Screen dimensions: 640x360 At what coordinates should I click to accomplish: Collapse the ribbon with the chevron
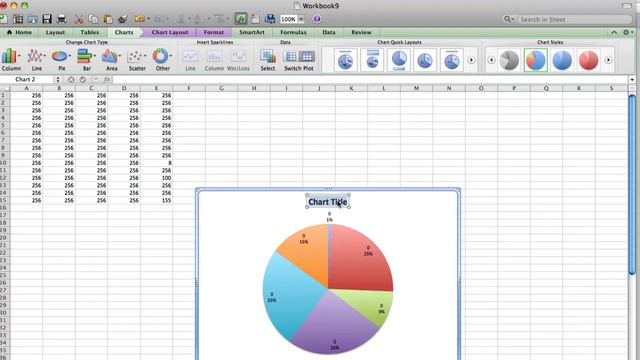pyautogui.click(x=614, y=32)
